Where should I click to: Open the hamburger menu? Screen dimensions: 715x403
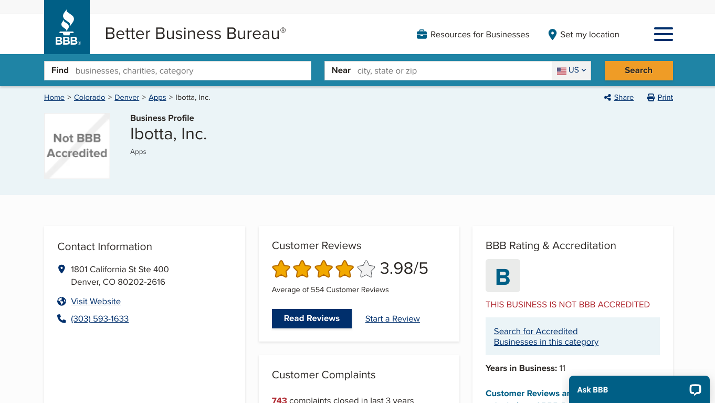(x=663, y=34)
